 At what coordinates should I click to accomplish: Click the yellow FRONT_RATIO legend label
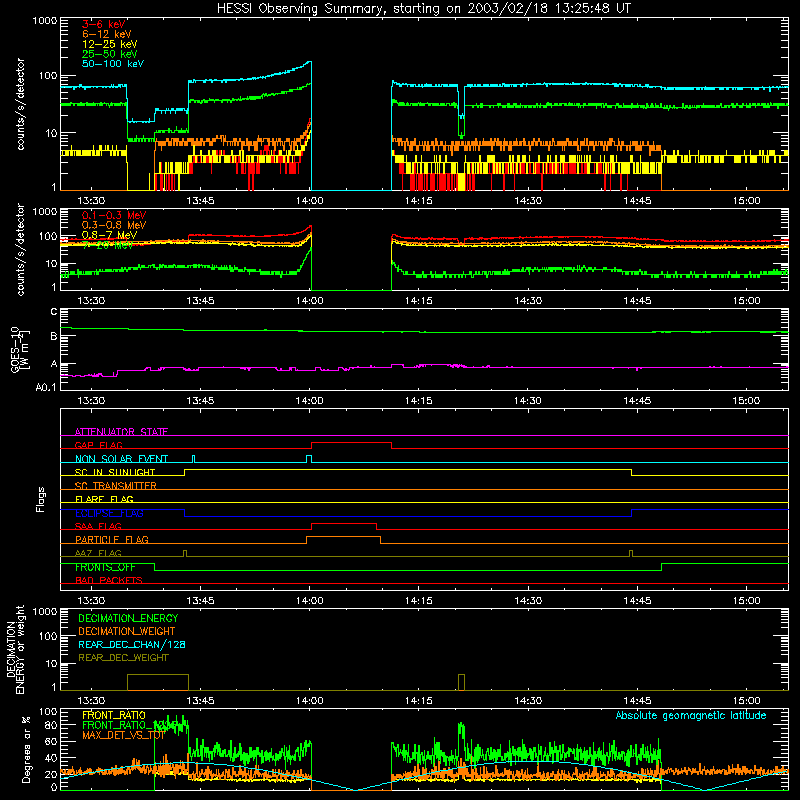(114, 715)
